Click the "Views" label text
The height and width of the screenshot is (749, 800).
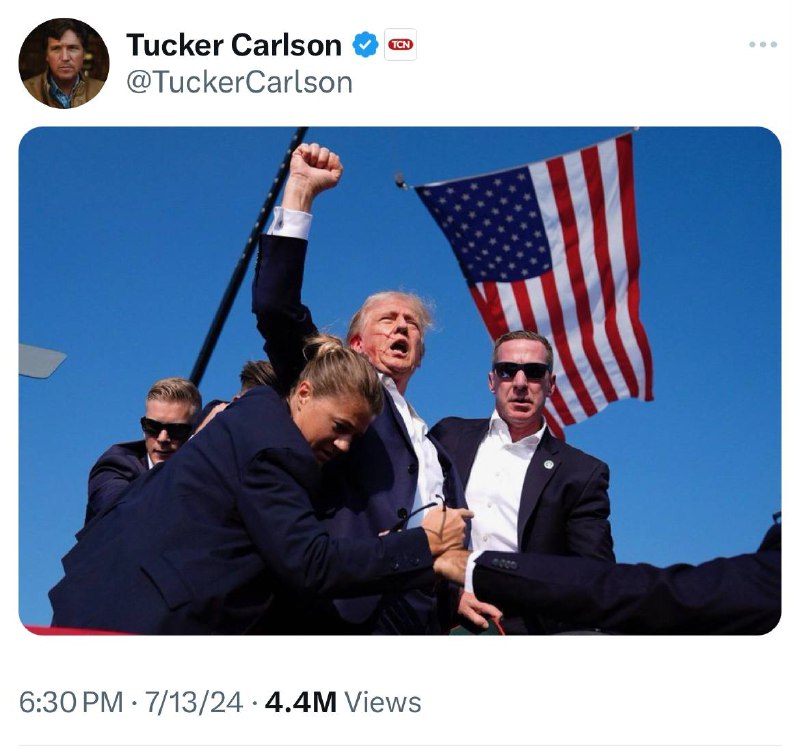coord(383,702)
